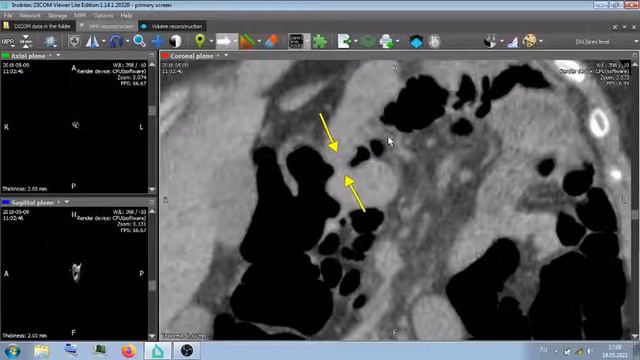Open File Explorer from the taskbar
The image size is (640, 360).
(42, 351)
